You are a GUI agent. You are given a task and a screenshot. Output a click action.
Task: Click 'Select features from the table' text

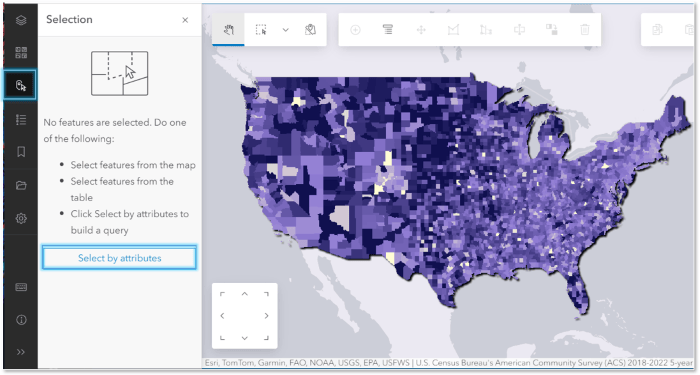click(x=122, y=189)
